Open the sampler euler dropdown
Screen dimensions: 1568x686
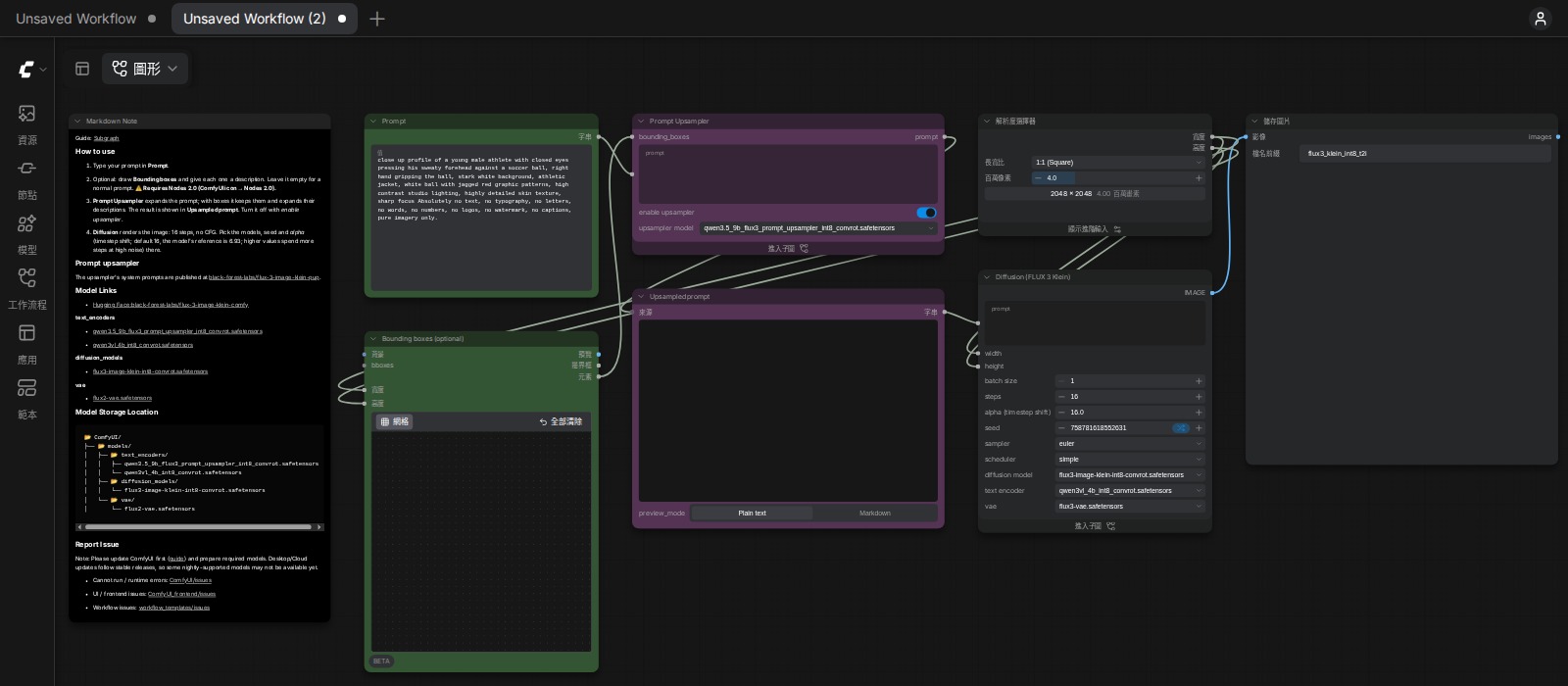click(1130, 444)
